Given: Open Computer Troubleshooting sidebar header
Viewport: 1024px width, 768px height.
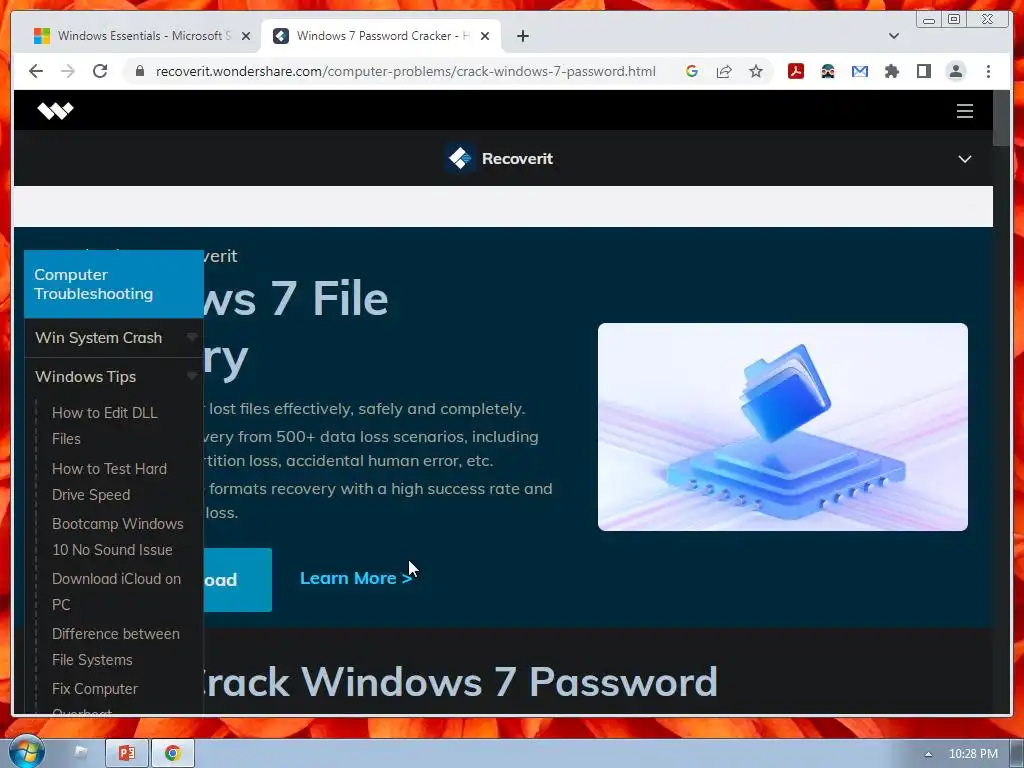Looking at the screenshot, I should (x=114, y=284).
